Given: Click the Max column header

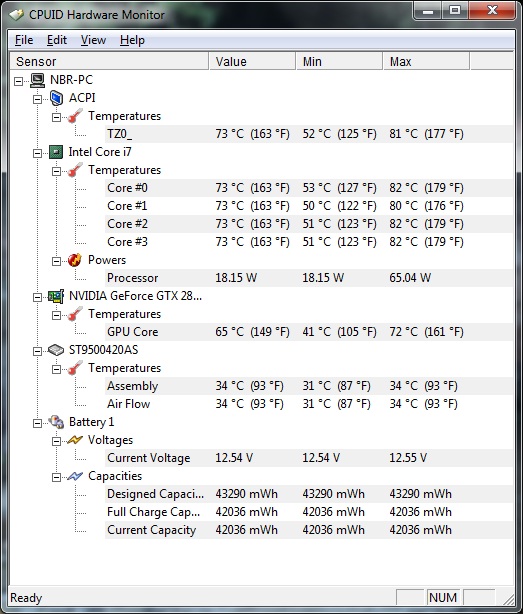Looking at the screenshot, I should click(x=426, y=61).
